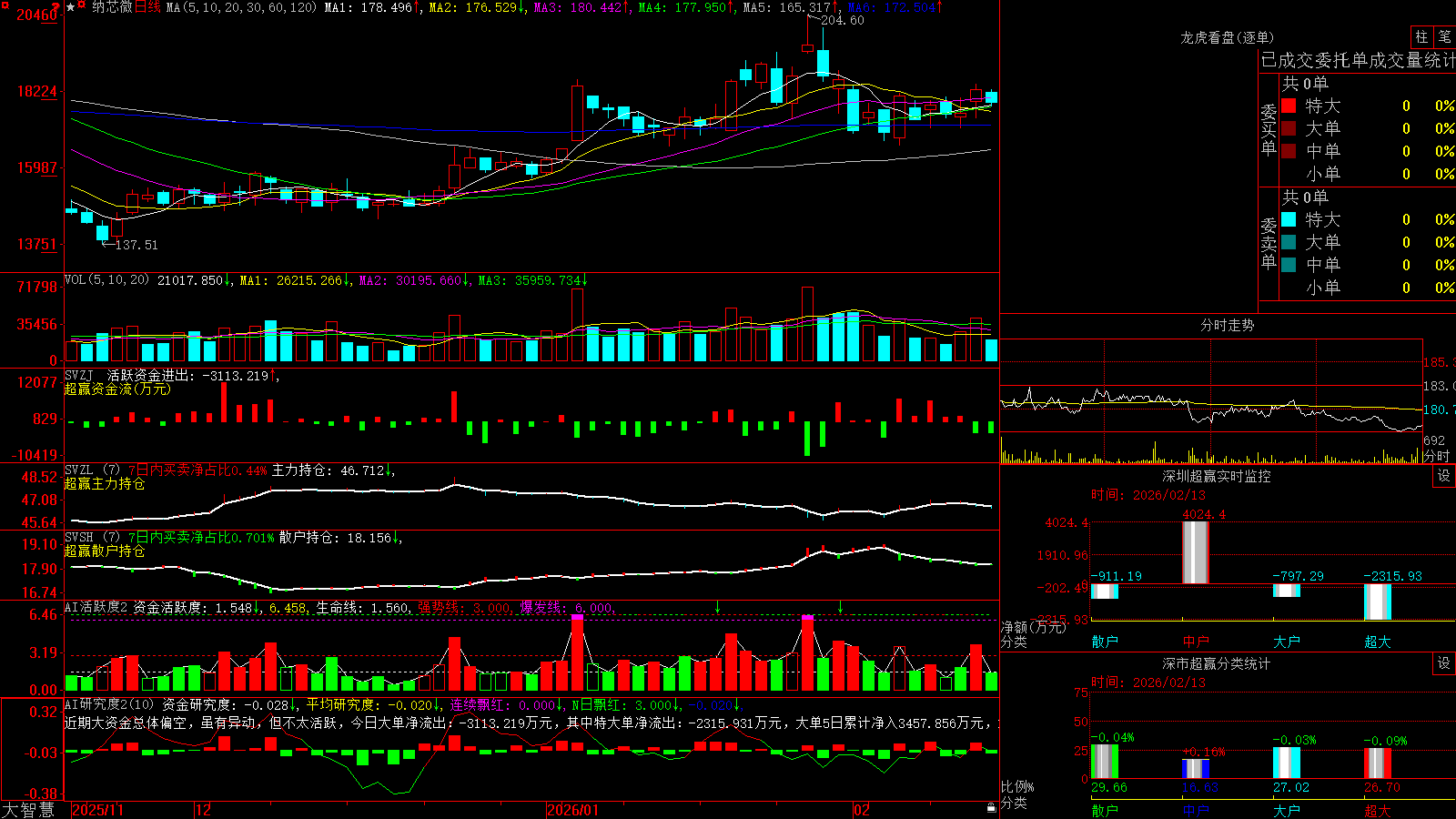Click the AI研究度2(10) indicator label
Viewport: 1456px width, 819px height.
pyautogui.click(x=110, y=704)
